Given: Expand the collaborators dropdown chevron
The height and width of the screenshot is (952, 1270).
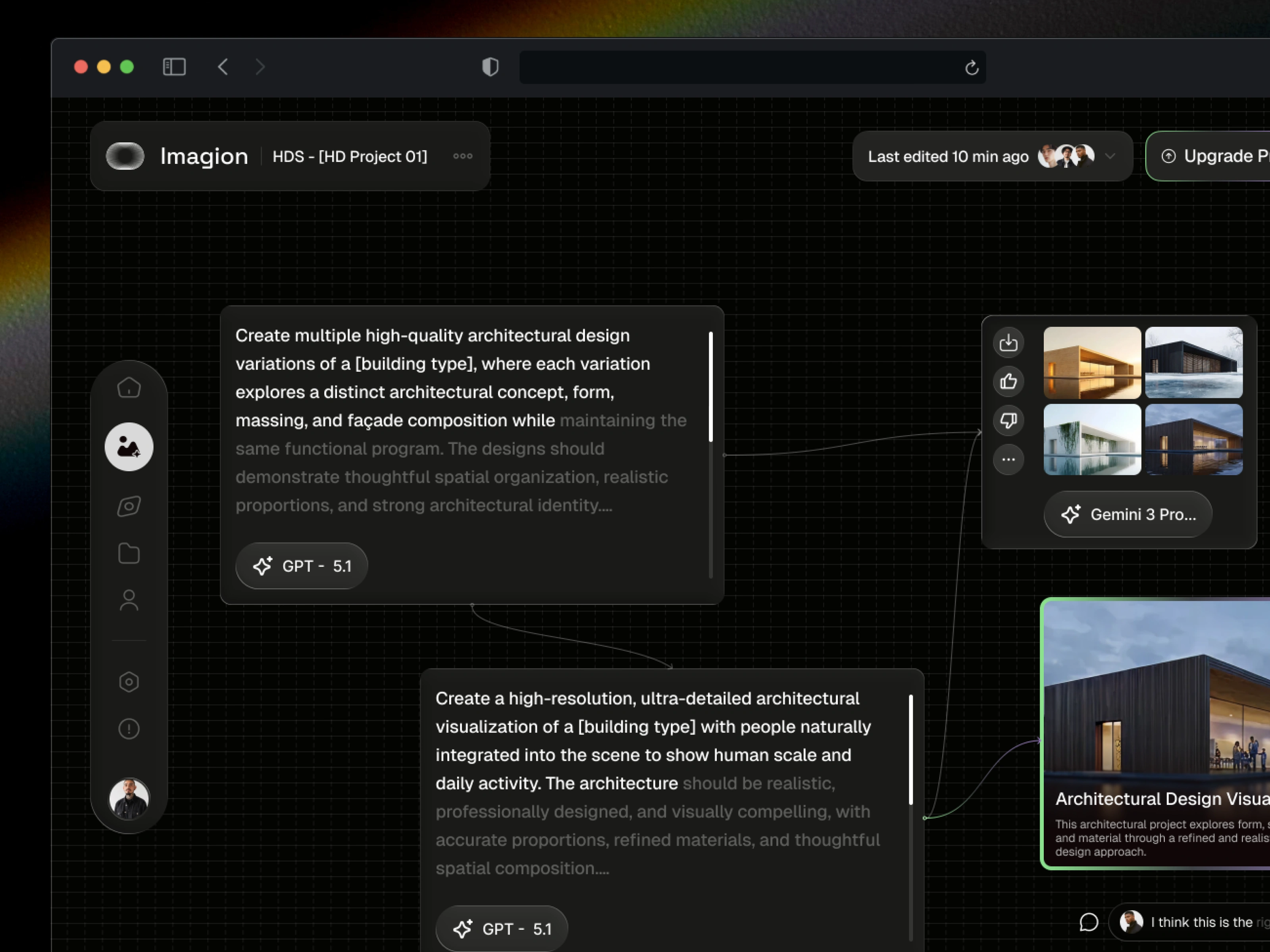Looking at the screenshot, I should (1110, 156).
